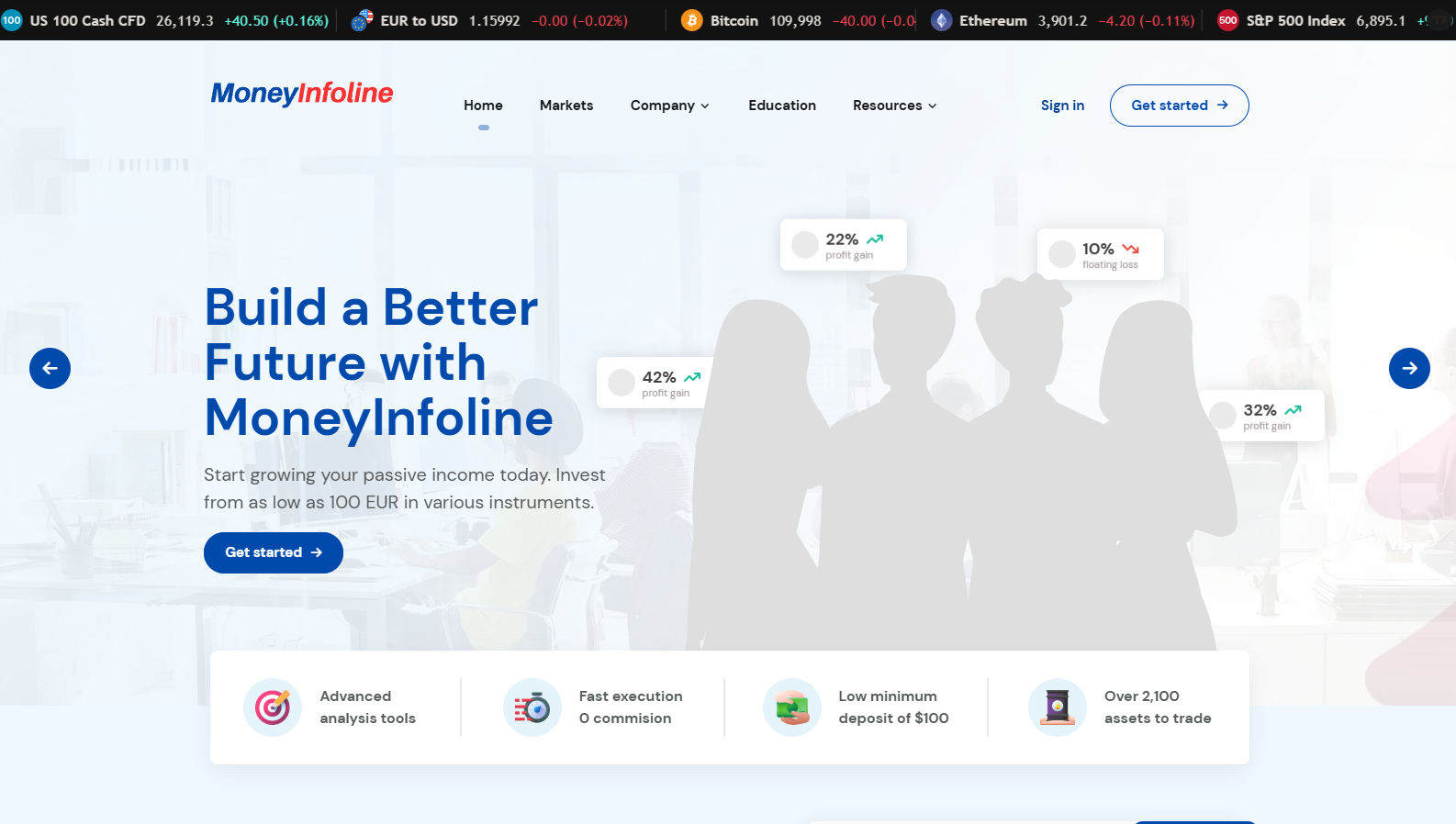Click the MoneyInfoline logo
The width and height of the screenshot is (1456, 824).
(302, 93)
